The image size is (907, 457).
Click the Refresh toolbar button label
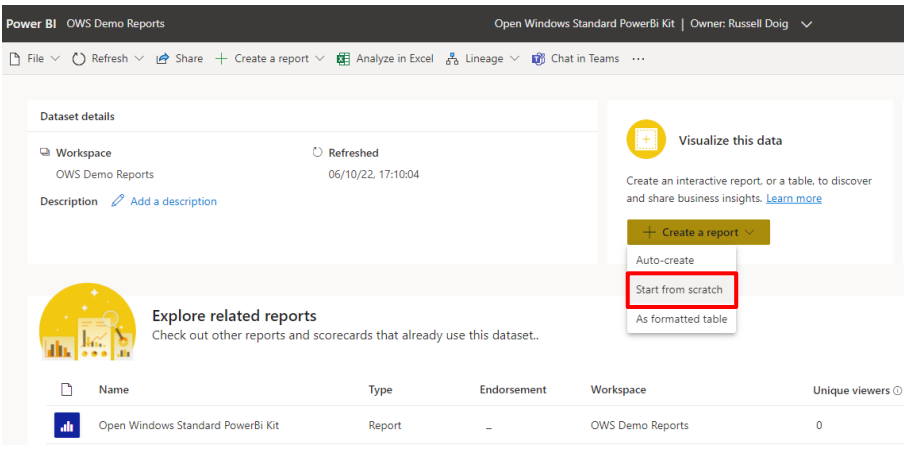(x=109, y=58)
